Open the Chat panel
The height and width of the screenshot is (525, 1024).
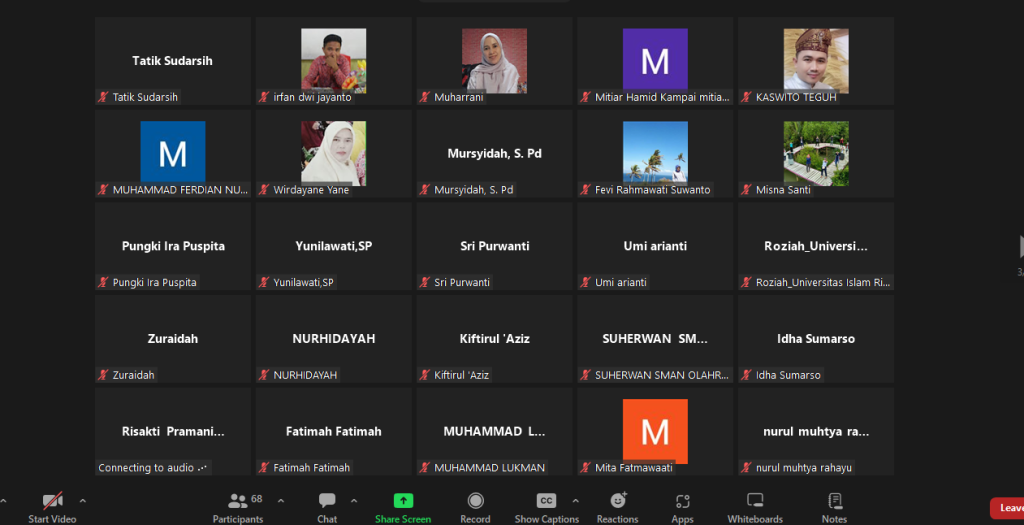tap(327, 507)
